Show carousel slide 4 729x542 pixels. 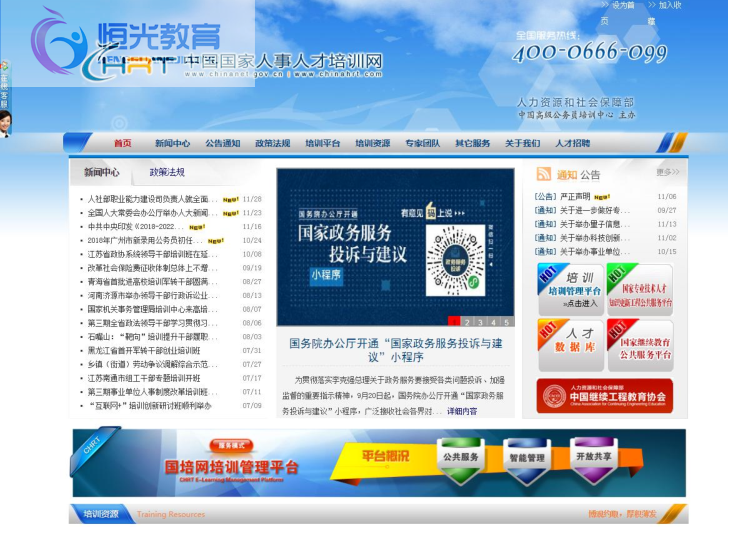click(x=493, y=321)
